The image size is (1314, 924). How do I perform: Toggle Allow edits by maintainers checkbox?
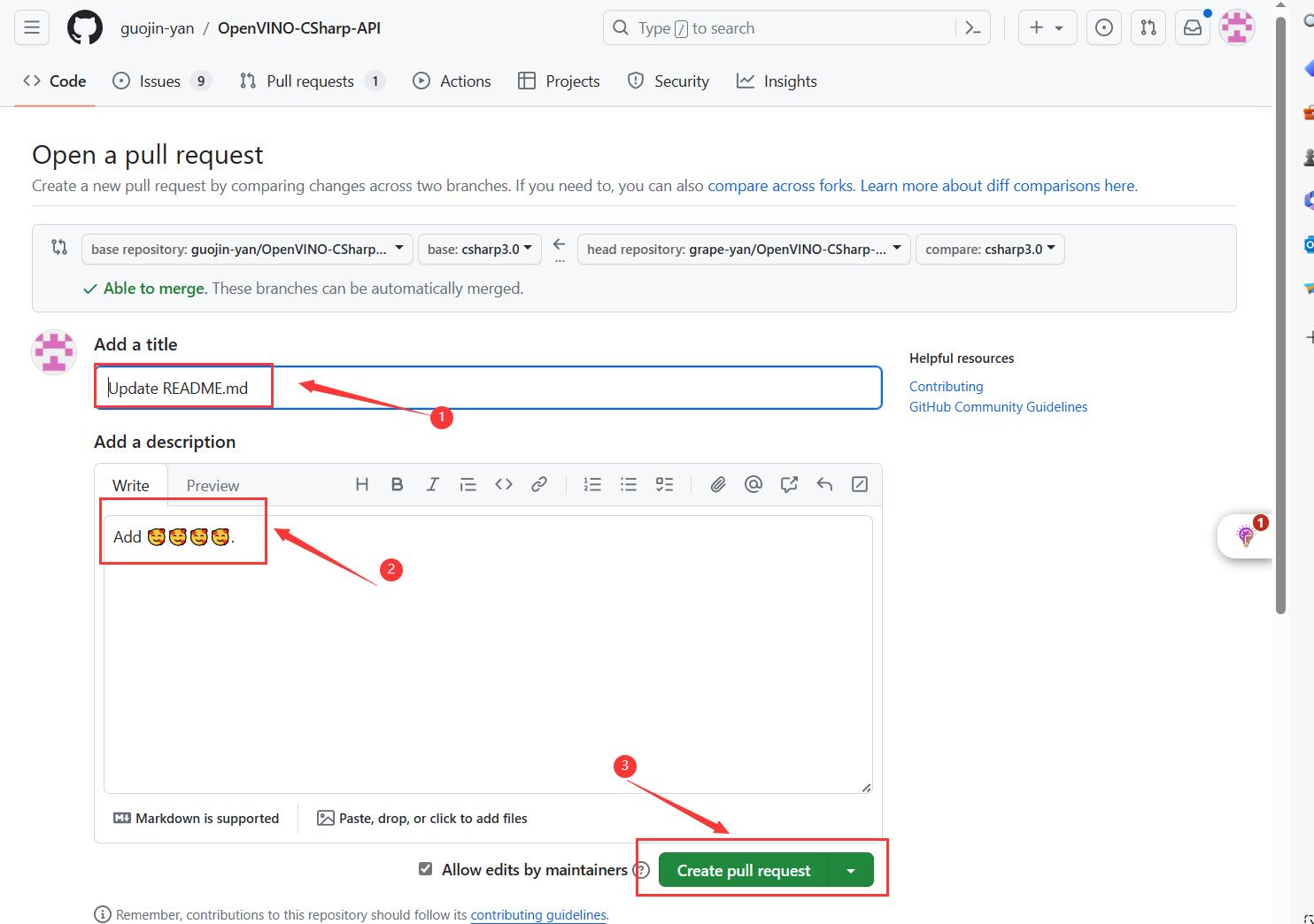(x=426, y=869)
